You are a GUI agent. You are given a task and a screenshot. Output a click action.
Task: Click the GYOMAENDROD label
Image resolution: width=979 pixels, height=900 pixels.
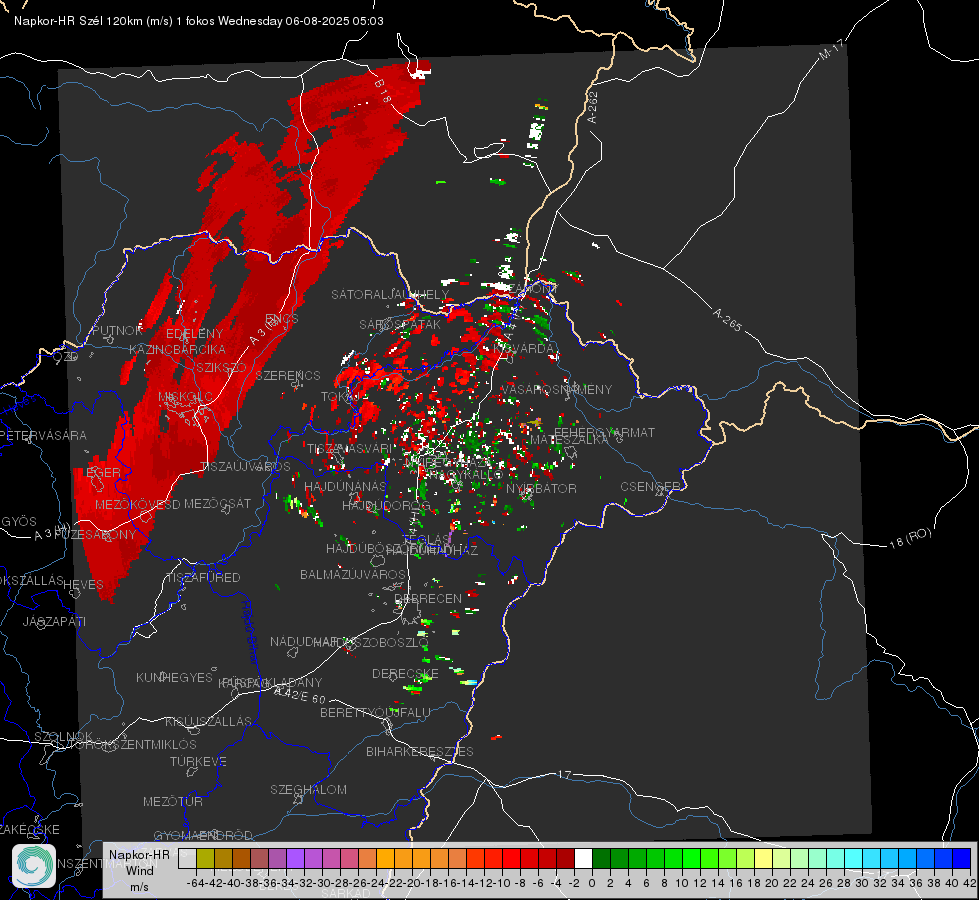203,835
